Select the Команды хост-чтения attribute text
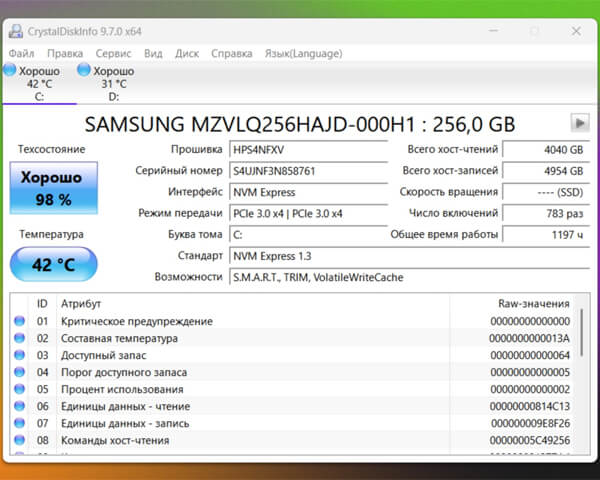 115,440
